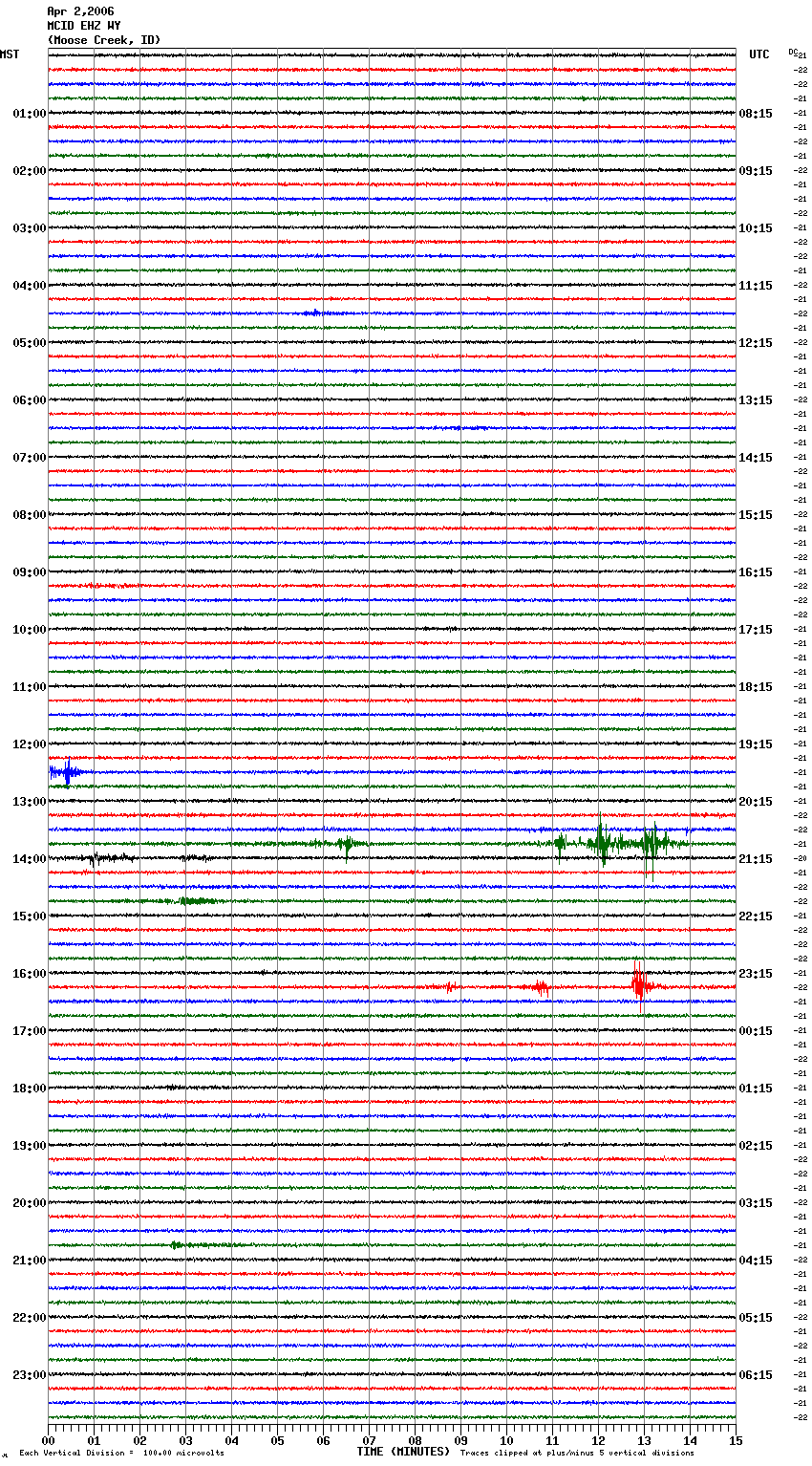The image size is (812, 1466).
Task: Click the 04:00 MST time label
Action: click(30, 286)
